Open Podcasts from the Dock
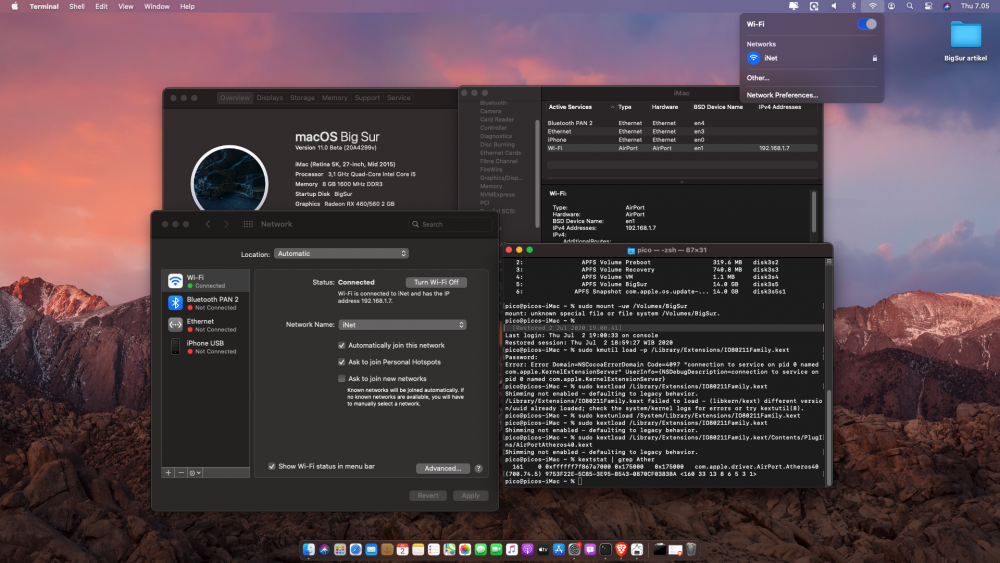Viewport: 1000px width, 563px height. (x=527, y=549)
